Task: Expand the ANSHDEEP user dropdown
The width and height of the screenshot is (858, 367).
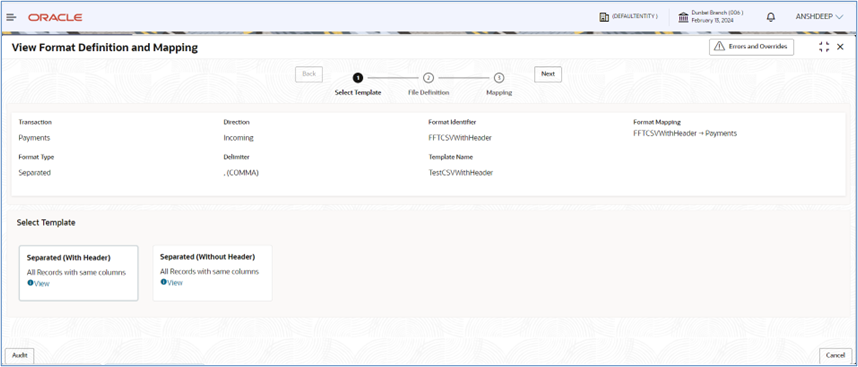Action: pyautogui.click(x=820, y=17)
